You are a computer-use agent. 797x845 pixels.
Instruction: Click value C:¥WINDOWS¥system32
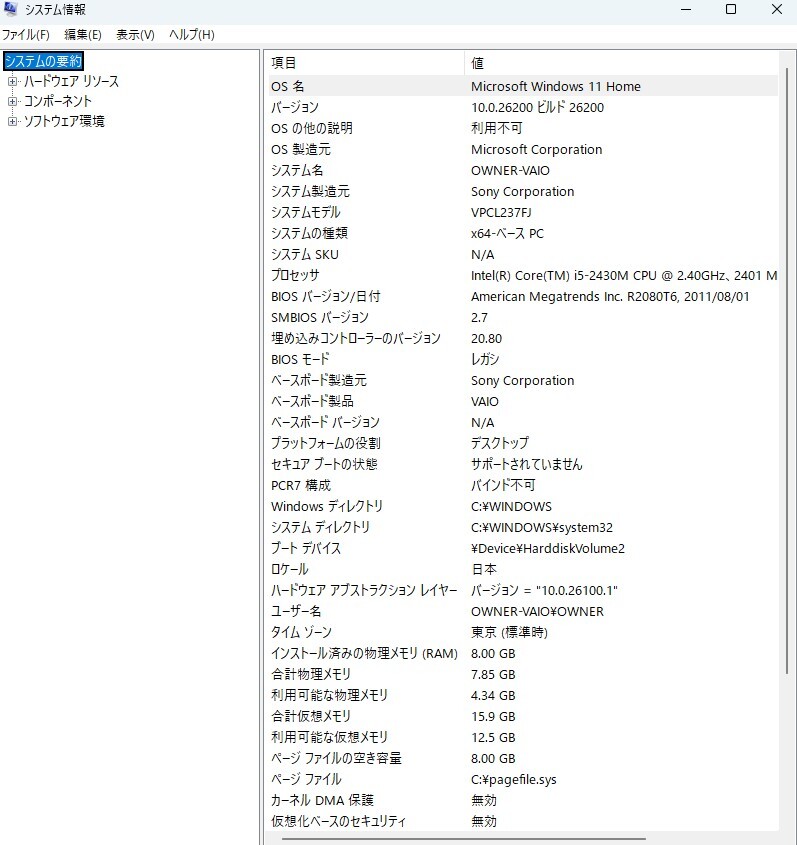tap(542, 528)
